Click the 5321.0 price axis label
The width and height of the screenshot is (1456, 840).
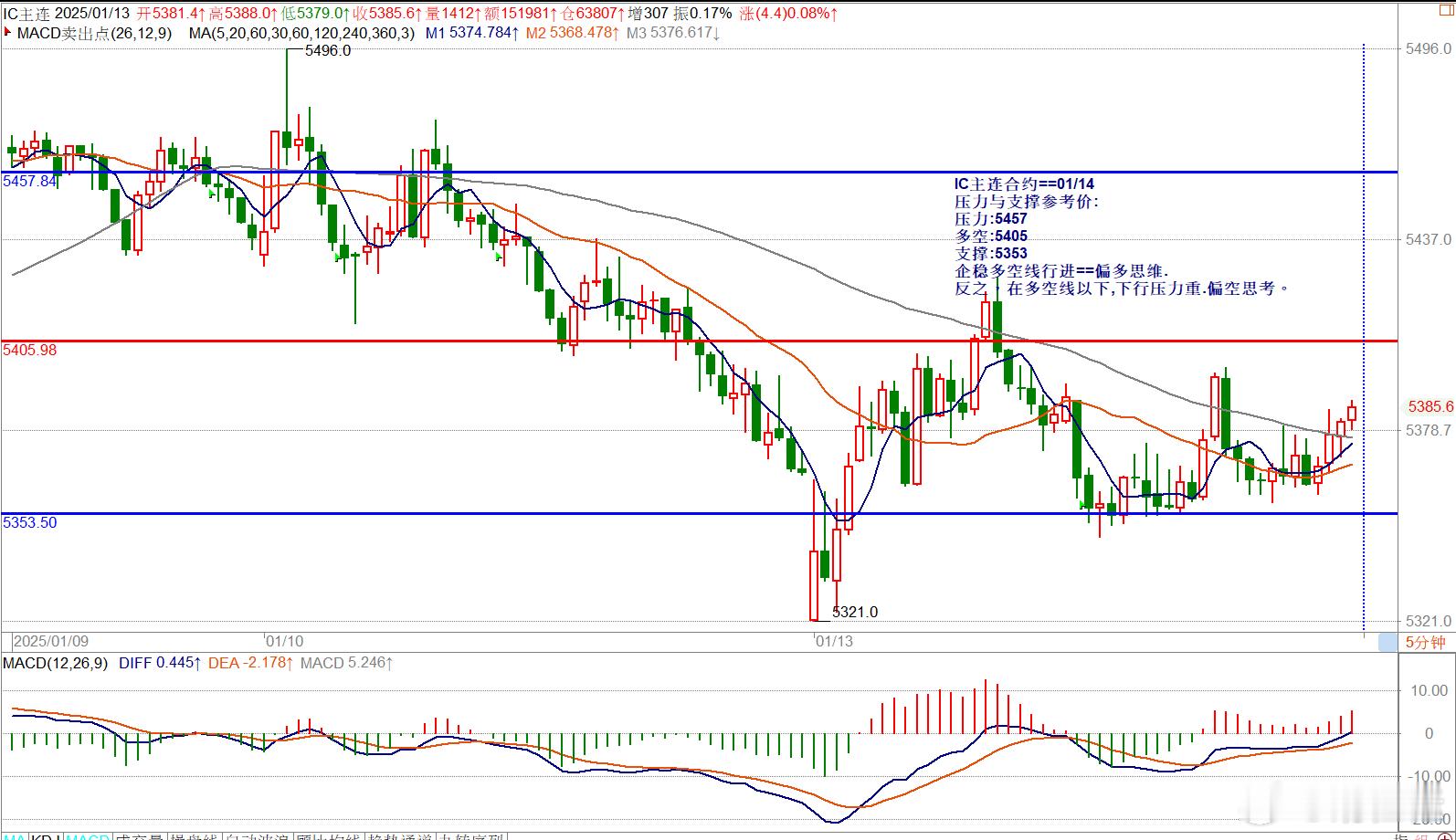coord(1429,621)
